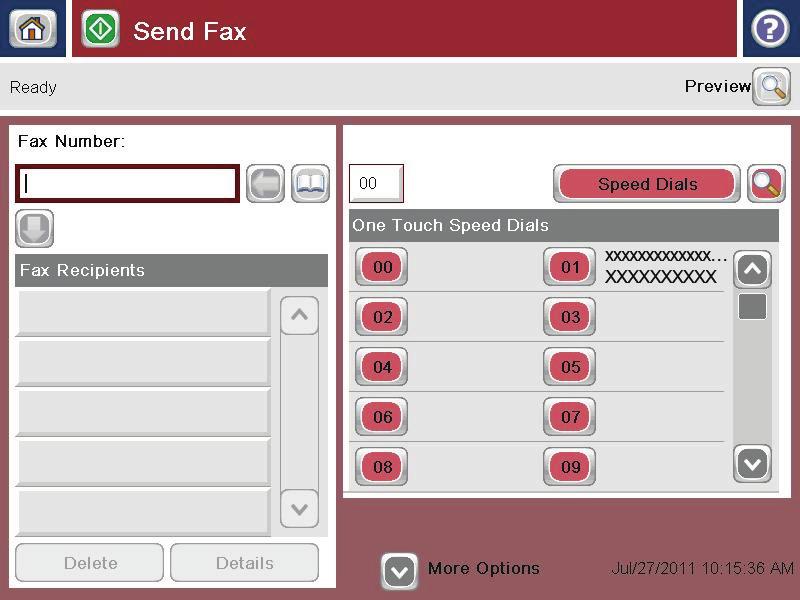Select the fourth Fax Recipients row

143,462
